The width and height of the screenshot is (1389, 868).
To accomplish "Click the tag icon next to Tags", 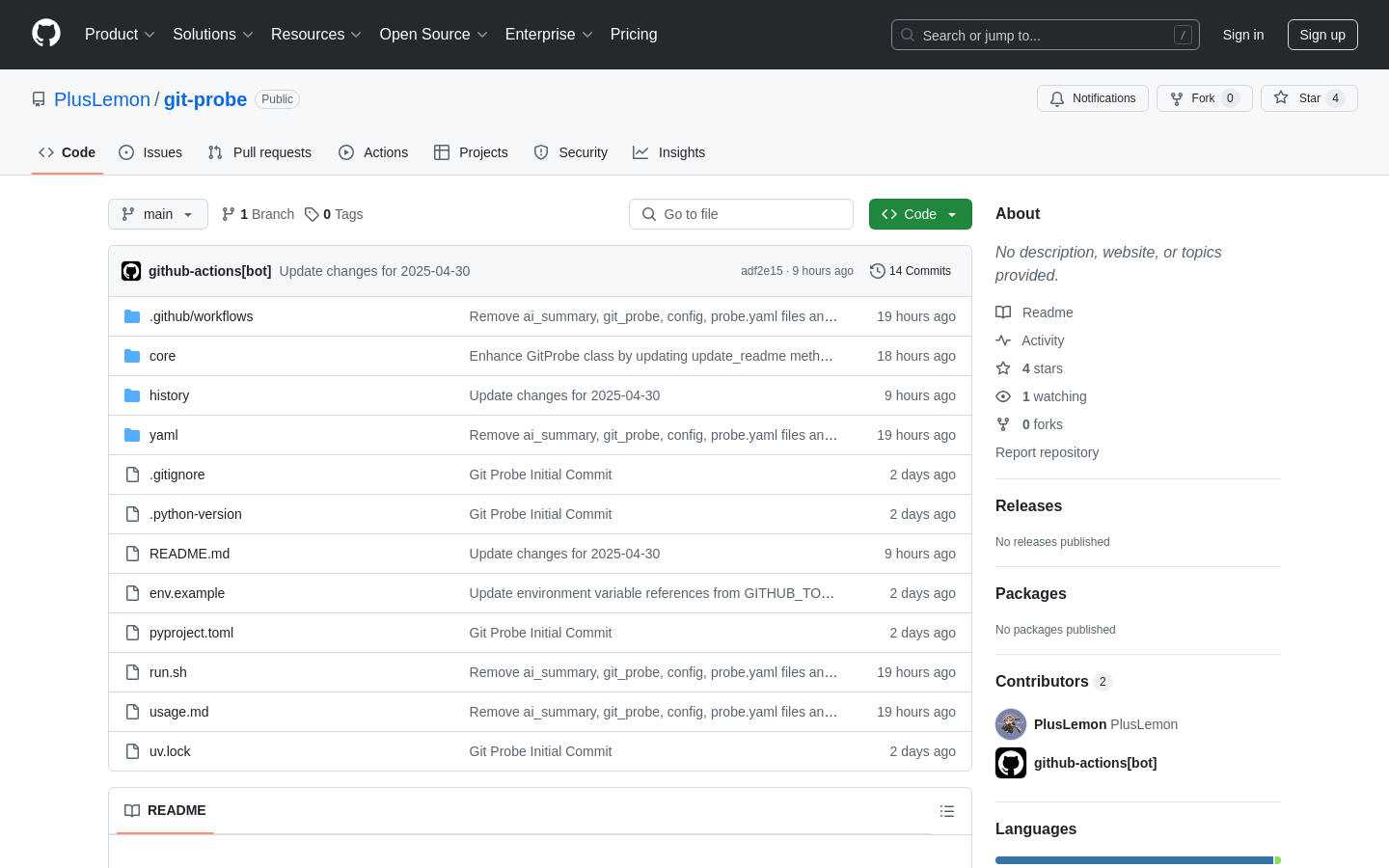I will click(312, 214).
